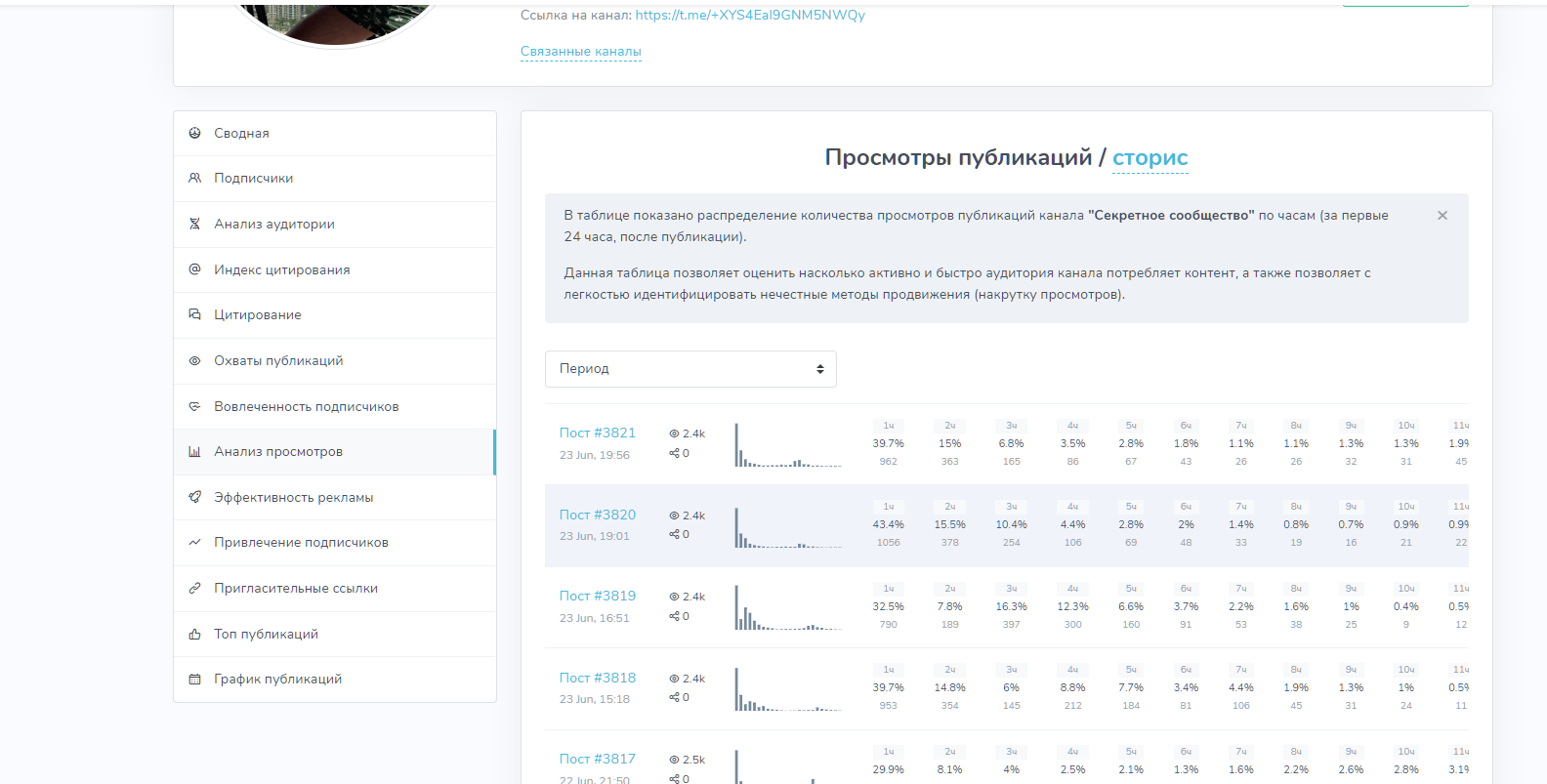1547x784 pixels.
Task: Open the Подписчики section
Action: tap(335, 179)
